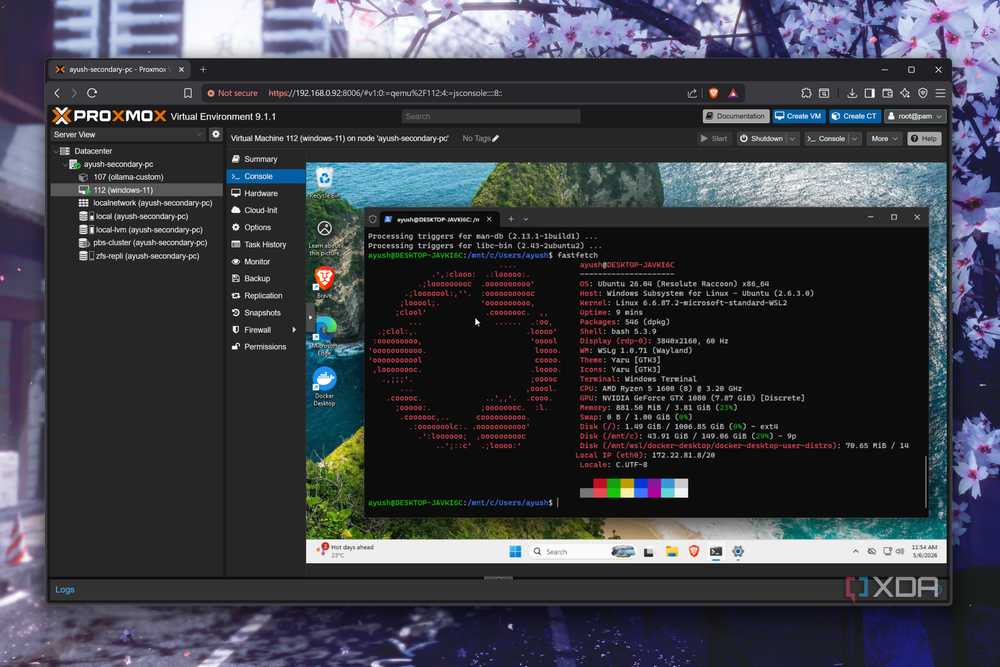Screen dimensions: 1000x667
Task: Open Brave Wallet icon
Action: [887, 93]
